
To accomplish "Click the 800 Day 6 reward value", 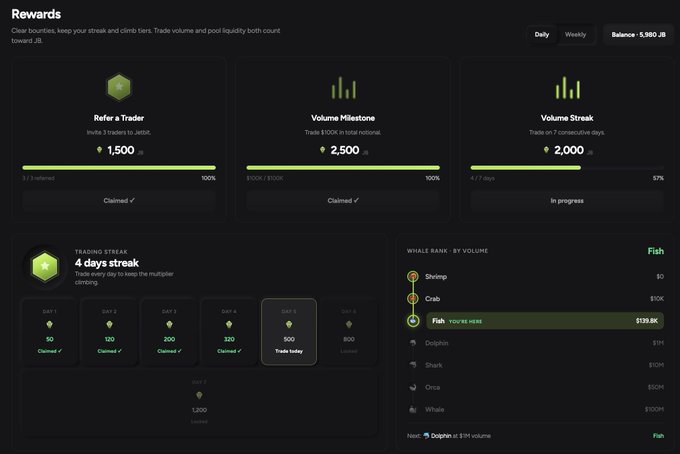I will pos(349,339).
